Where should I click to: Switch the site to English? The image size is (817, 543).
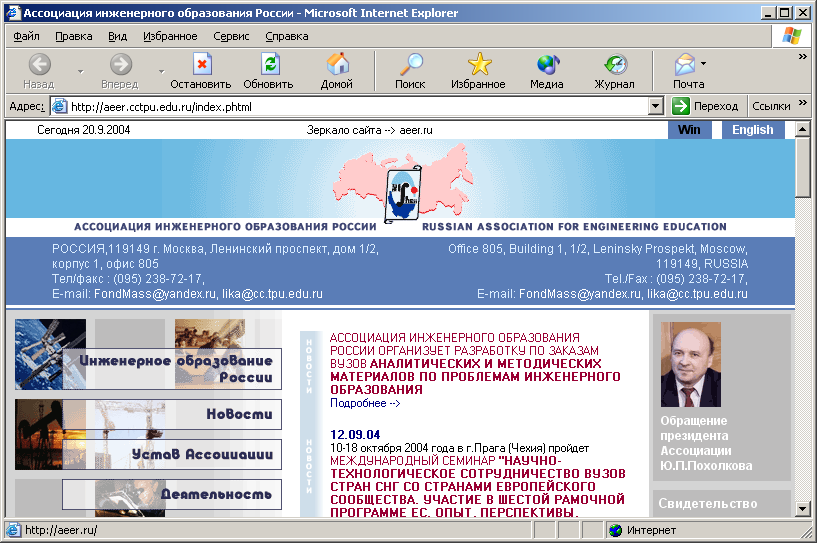coord(752,130)
